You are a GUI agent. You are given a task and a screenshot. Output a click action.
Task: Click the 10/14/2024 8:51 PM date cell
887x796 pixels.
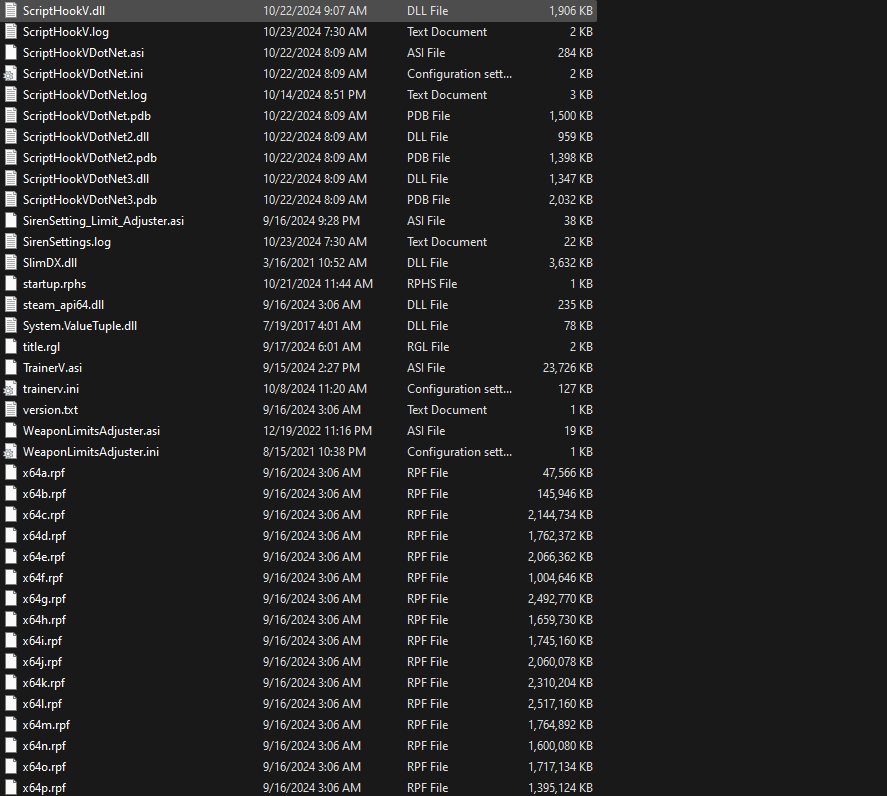[x=315, y=94]
